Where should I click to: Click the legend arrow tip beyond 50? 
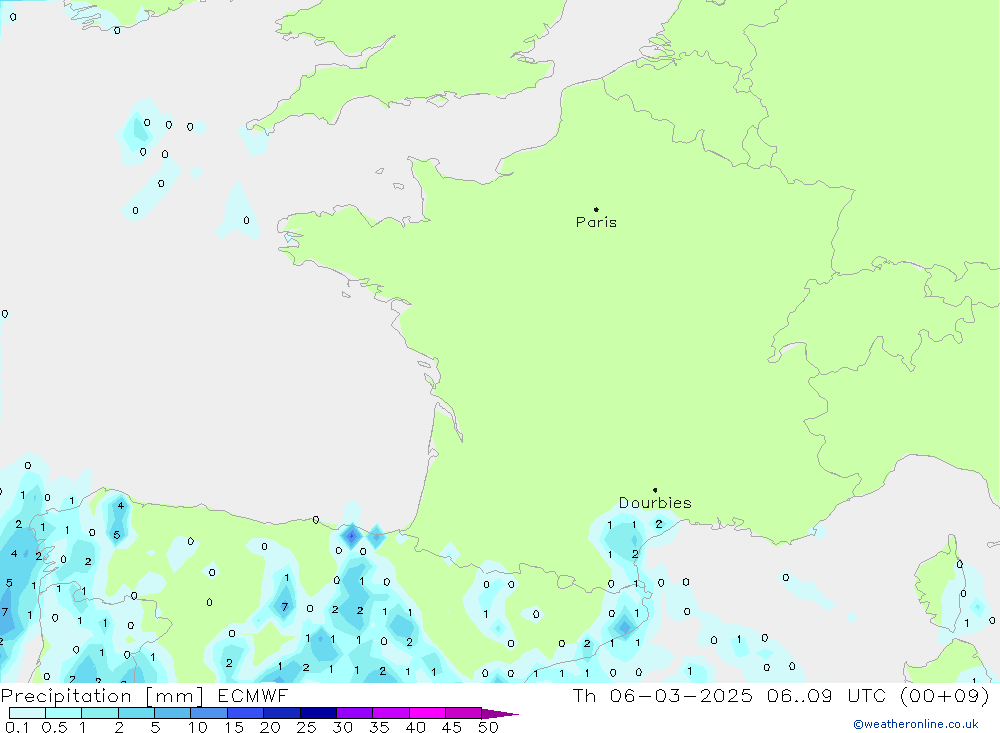(x=501, y=714)
